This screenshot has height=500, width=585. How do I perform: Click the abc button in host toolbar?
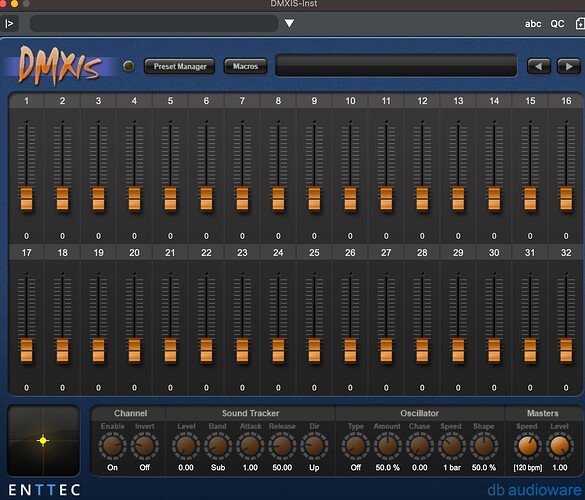click(533, 24)
